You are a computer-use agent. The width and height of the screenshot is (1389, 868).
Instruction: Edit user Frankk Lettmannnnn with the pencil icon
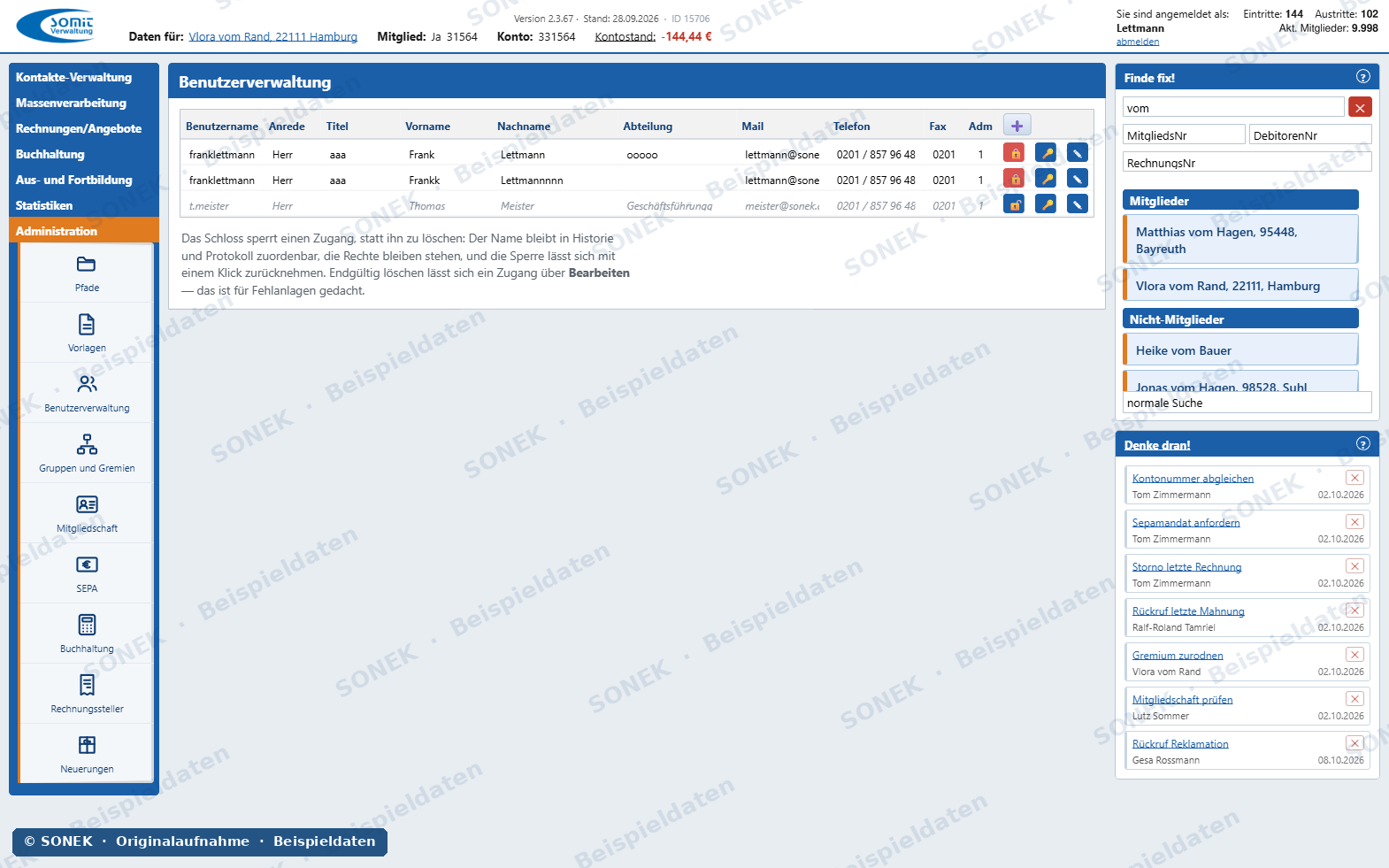point(1078,179)
